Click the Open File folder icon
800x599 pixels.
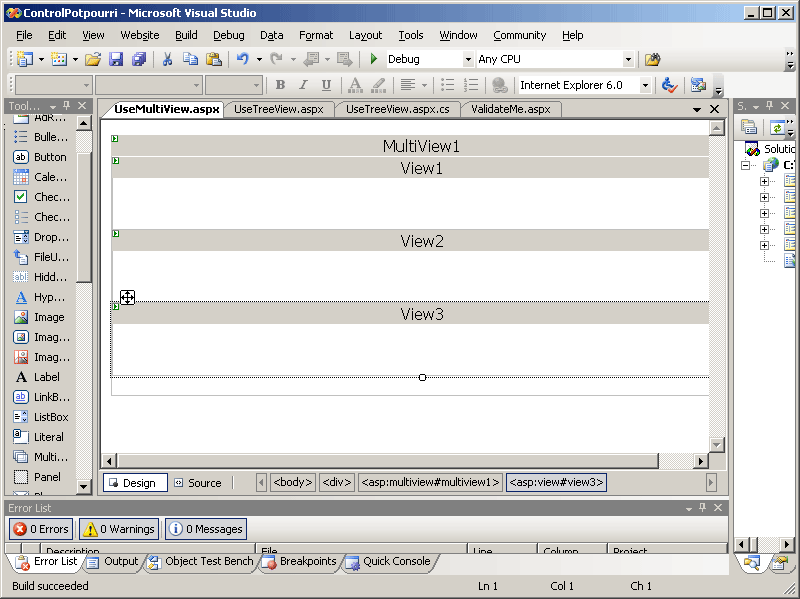click(x=92, y=60)
